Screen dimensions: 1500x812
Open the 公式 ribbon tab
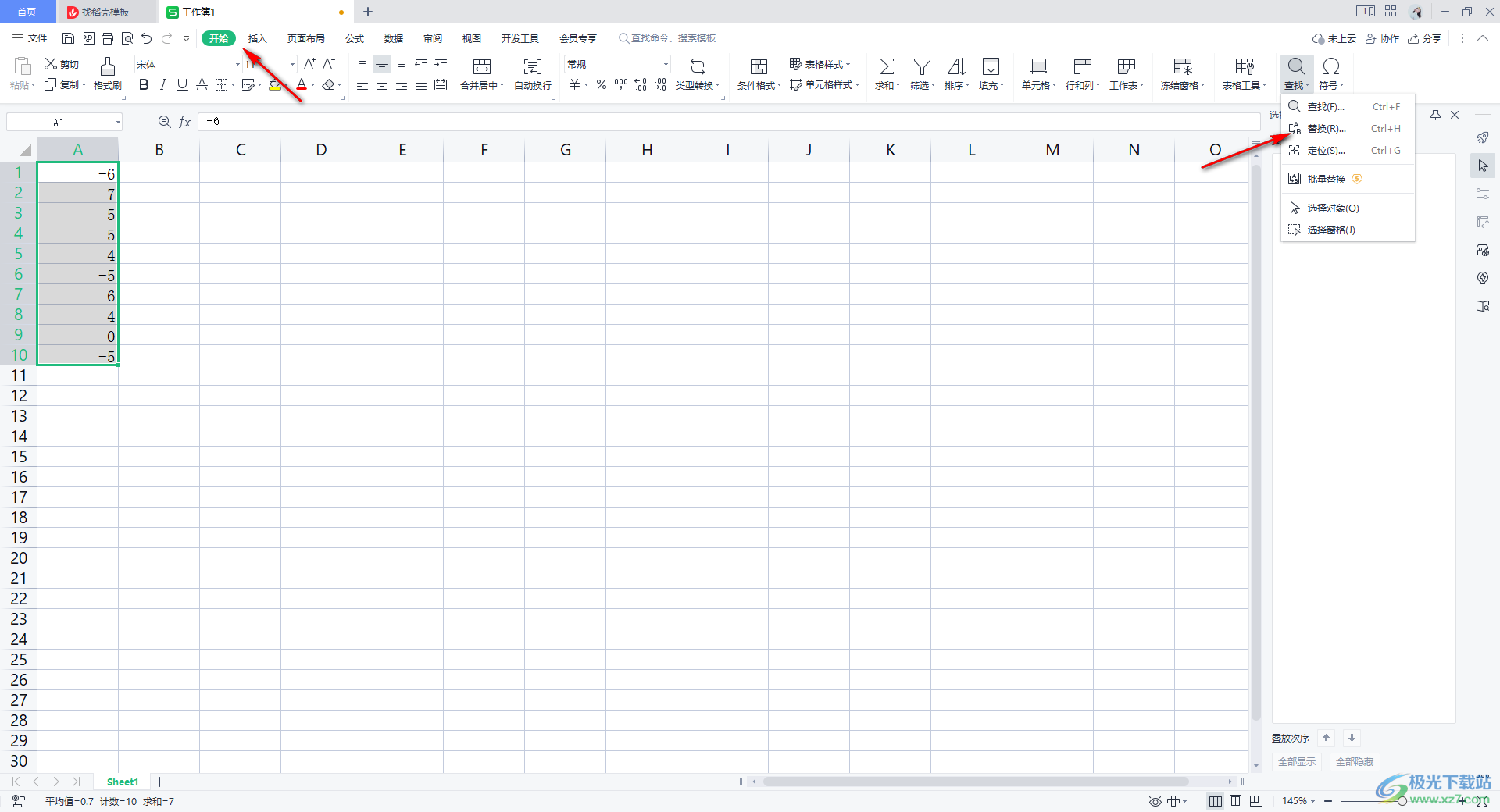coord(355,38)
